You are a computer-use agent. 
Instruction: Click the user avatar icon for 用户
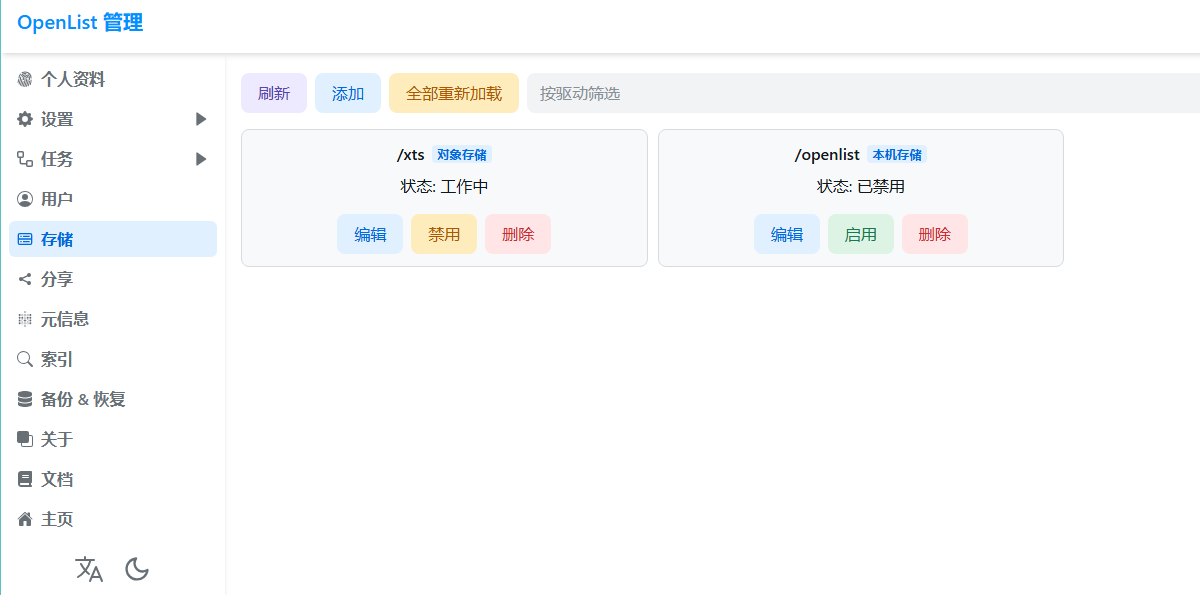pyautogui.click(x=25, y=199)
